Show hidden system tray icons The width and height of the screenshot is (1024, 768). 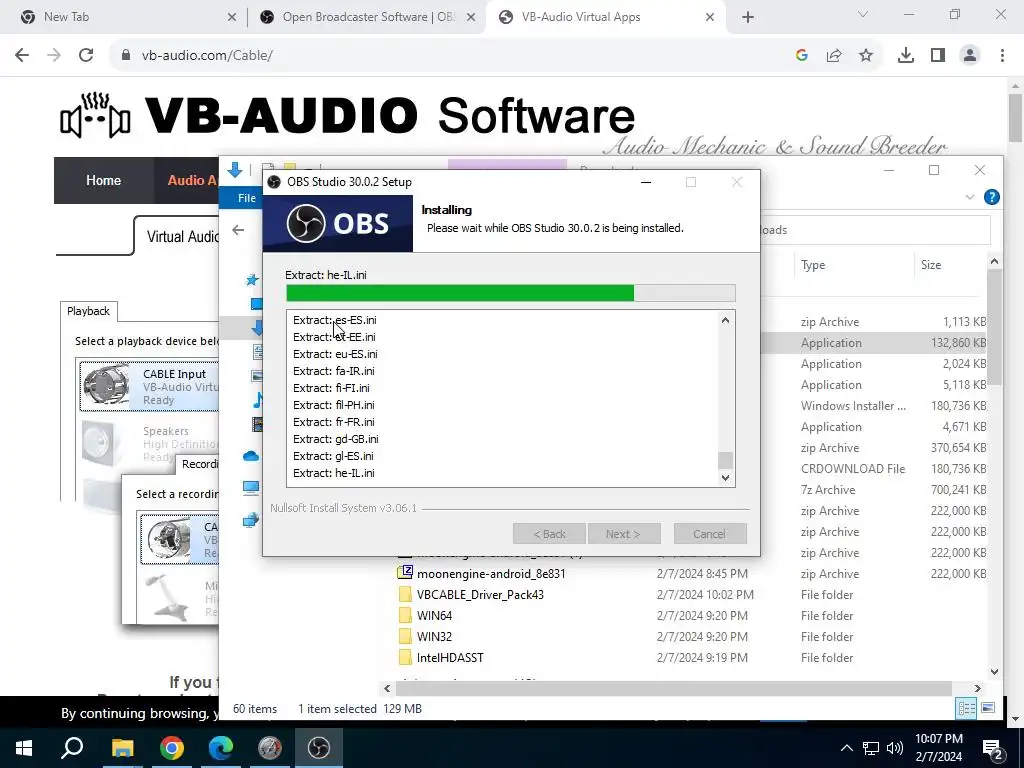click(846, 748)
